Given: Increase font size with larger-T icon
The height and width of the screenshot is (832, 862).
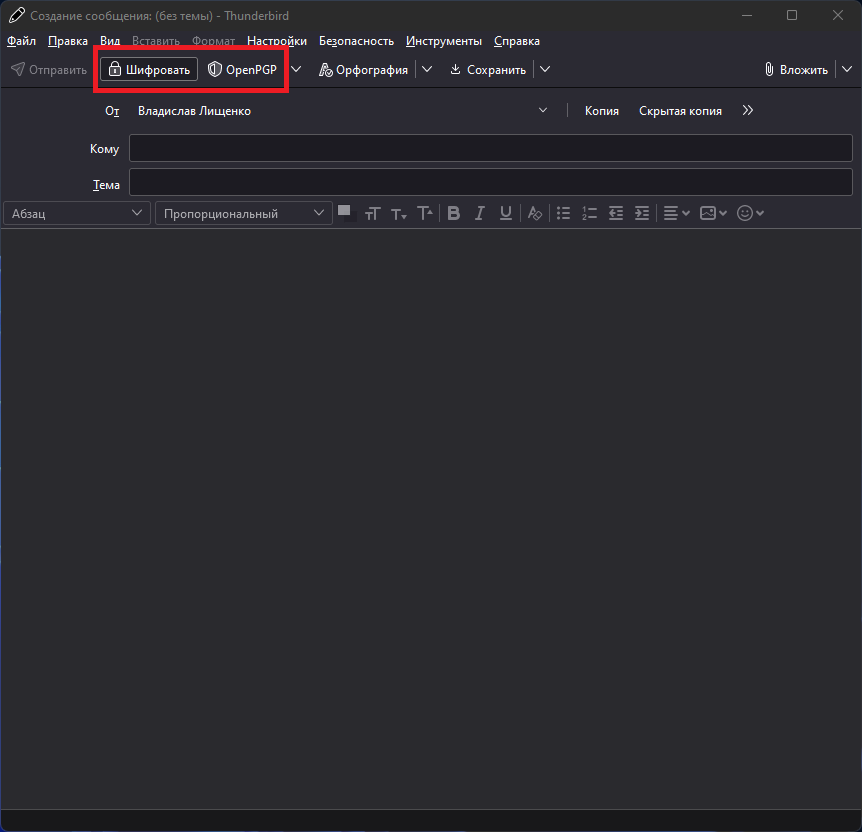Looking at the screenshot, I should coord(425,213).
